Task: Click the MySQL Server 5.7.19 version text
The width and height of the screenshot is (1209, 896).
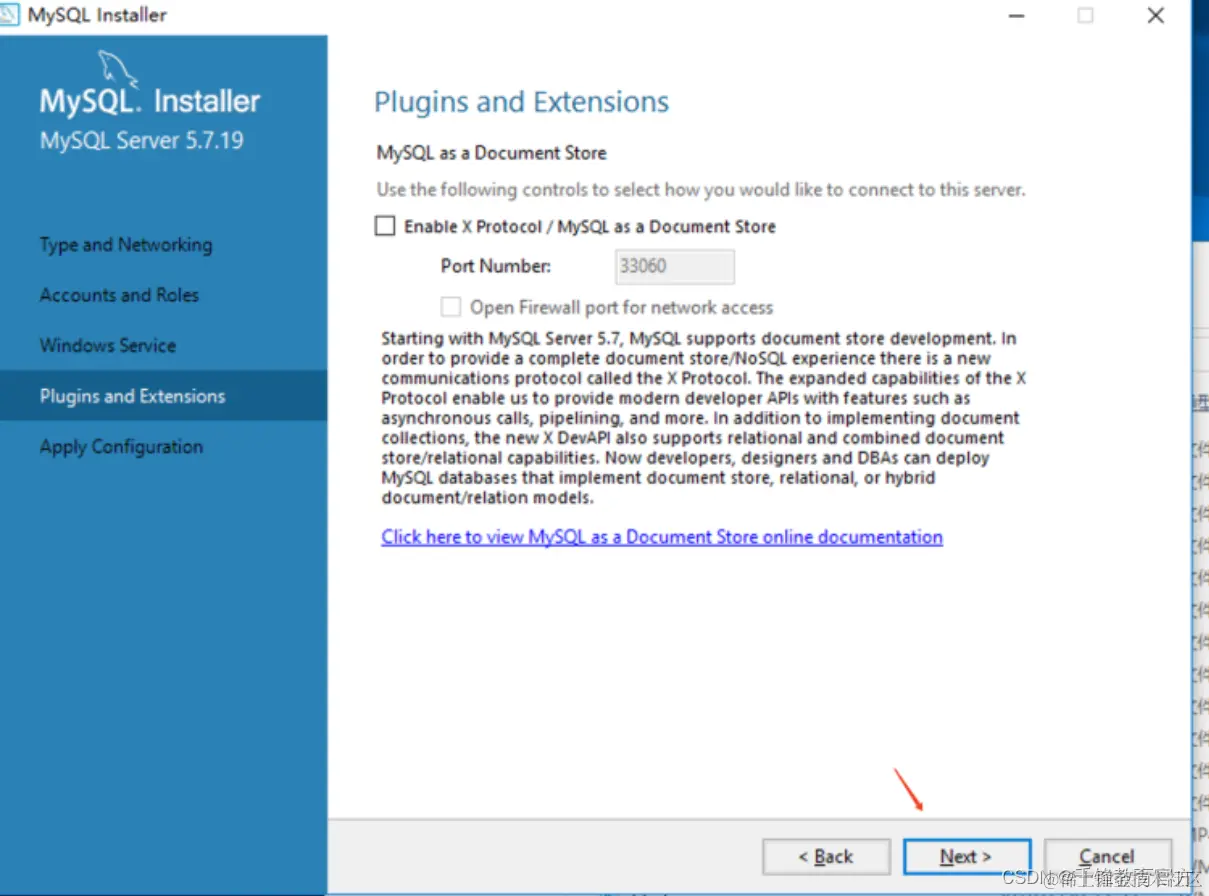Action: [142, 140]
